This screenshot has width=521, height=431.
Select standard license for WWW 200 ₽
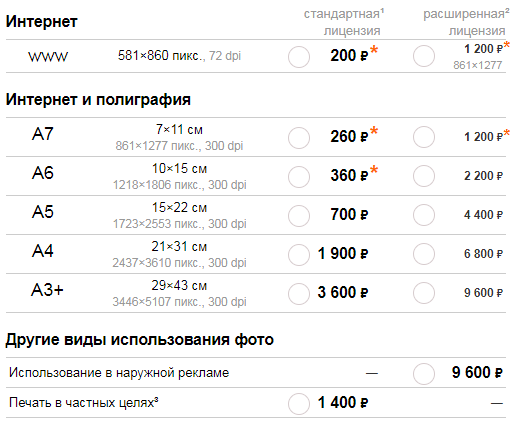pos(299,57)
